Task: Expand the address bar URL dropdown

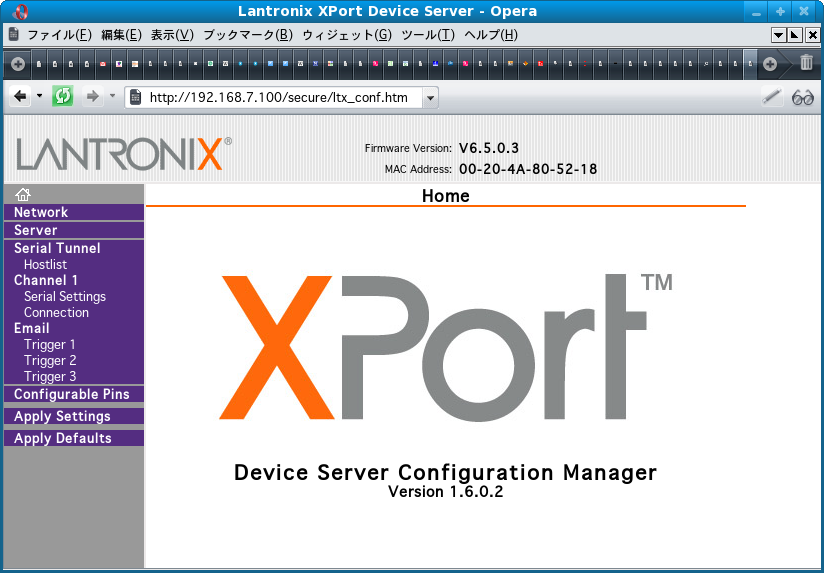Action: click(x=430, y=97)
